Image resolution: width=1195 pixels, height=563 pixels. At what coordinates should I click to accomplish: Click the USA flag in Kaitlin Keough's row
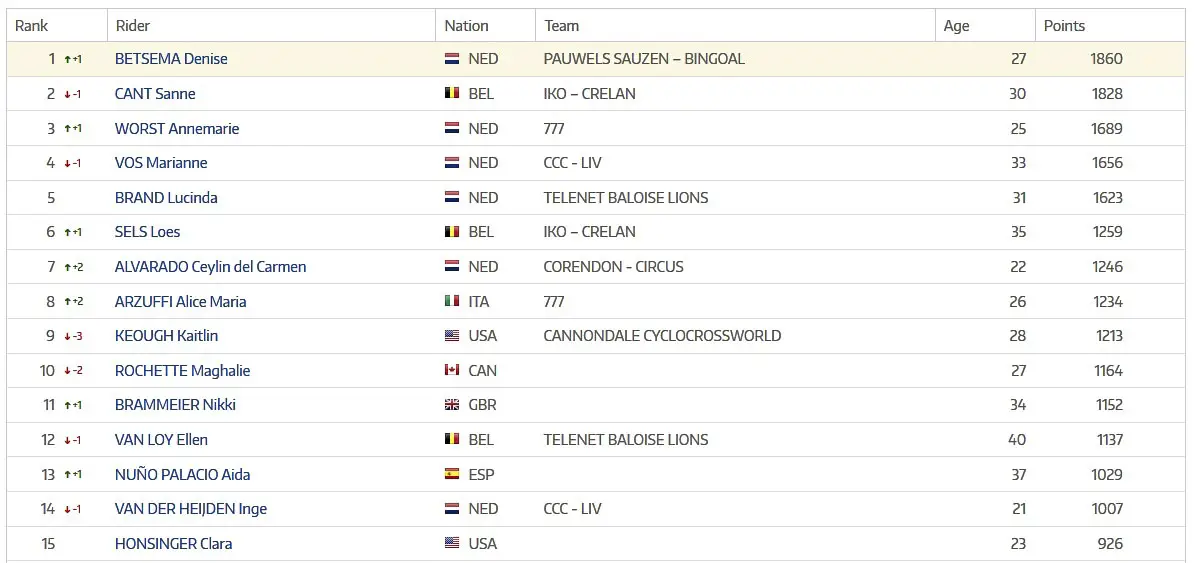point(452,336)
